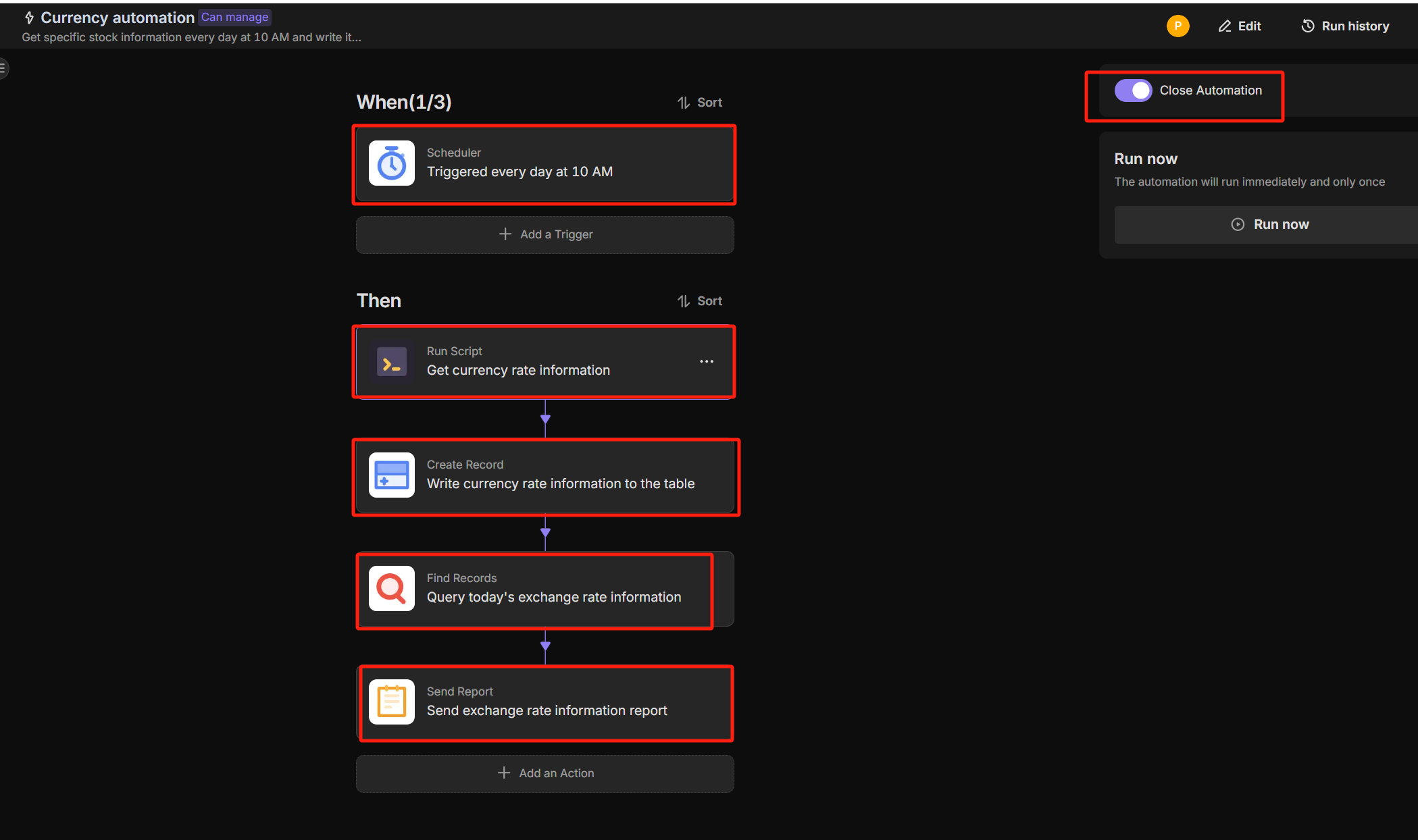Click the Send Report notepad icon
Viewport: 1418px width, 840px height.
coord(392,702)
